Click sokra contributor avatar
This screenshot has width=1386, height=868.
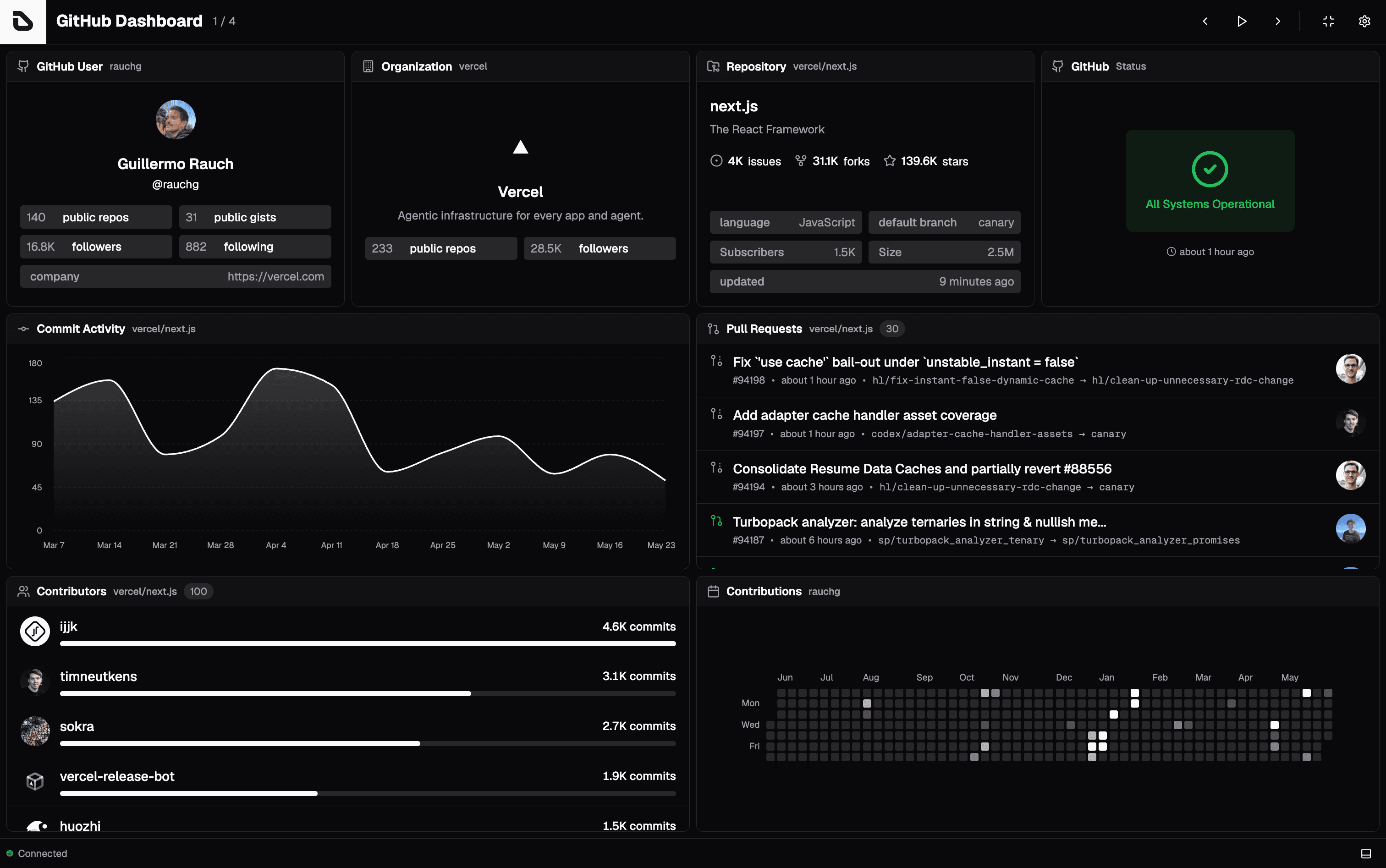pyautogui.click(x=35, y=731)
